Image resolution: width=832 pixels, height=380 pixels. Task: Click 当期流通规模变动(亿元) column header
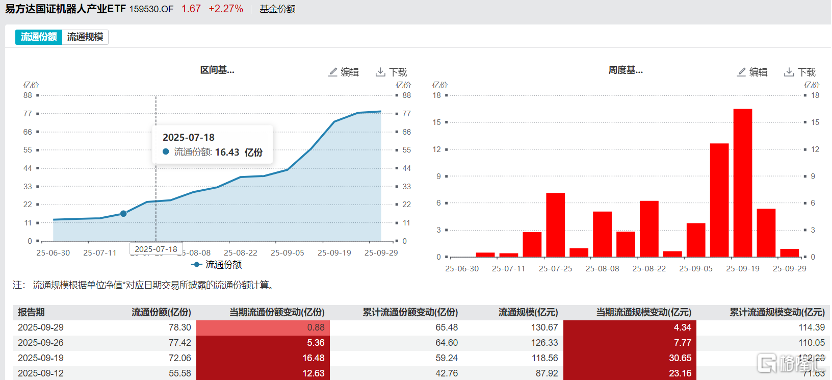tap(644, 312)
